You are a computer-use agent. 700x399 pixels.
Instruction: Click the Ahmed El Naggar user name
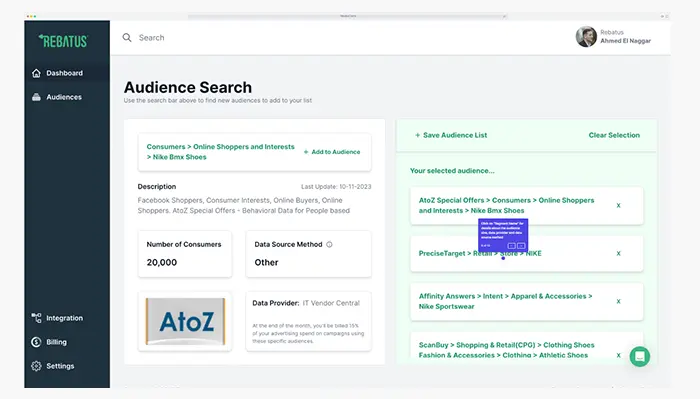(625, 41)
